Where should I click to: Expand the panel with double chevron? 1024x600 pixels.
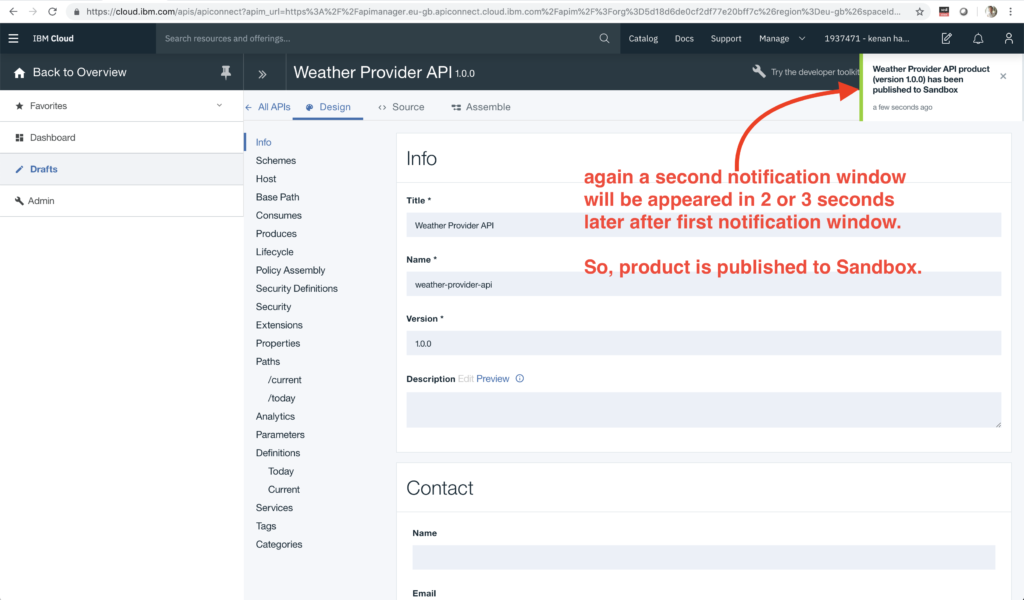tap(263, 74)
